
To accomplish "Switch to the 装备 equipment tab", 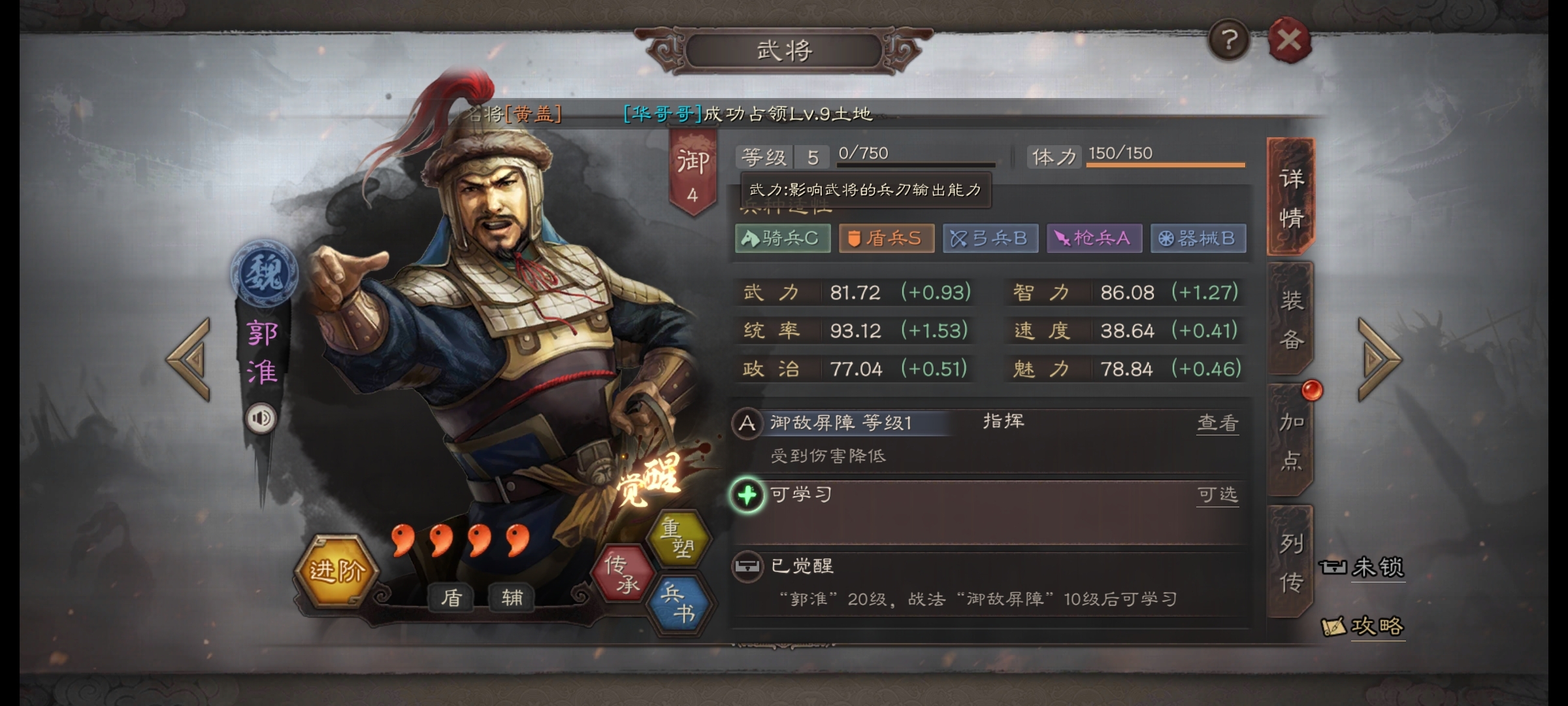I will 1291,320.
